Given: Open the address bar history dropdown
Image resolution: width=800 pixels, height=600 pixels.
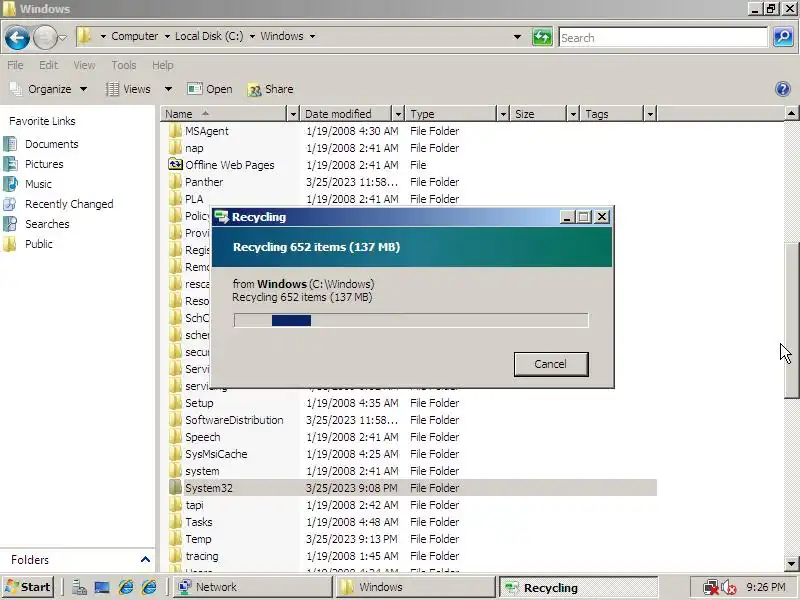Looking at the screenshot, I should [x=517, y=37].
